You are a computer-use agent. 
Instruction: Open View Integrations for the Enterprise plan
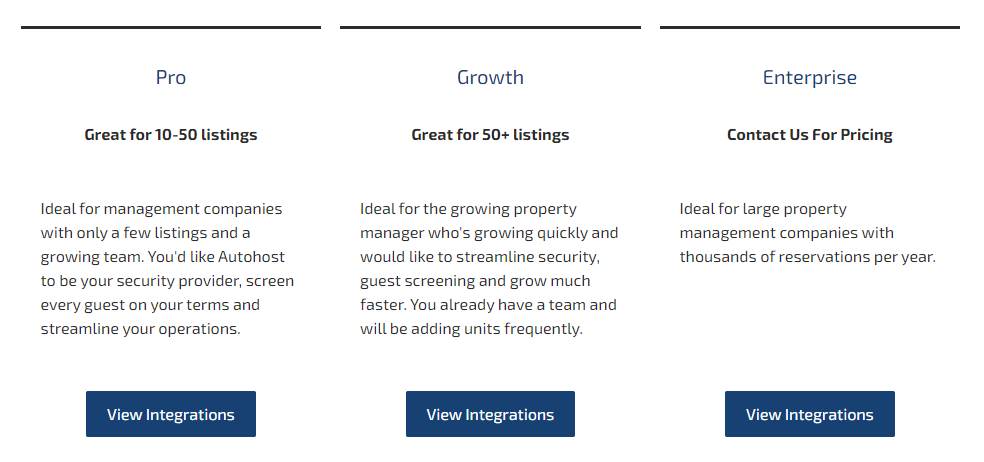point(810,414)
